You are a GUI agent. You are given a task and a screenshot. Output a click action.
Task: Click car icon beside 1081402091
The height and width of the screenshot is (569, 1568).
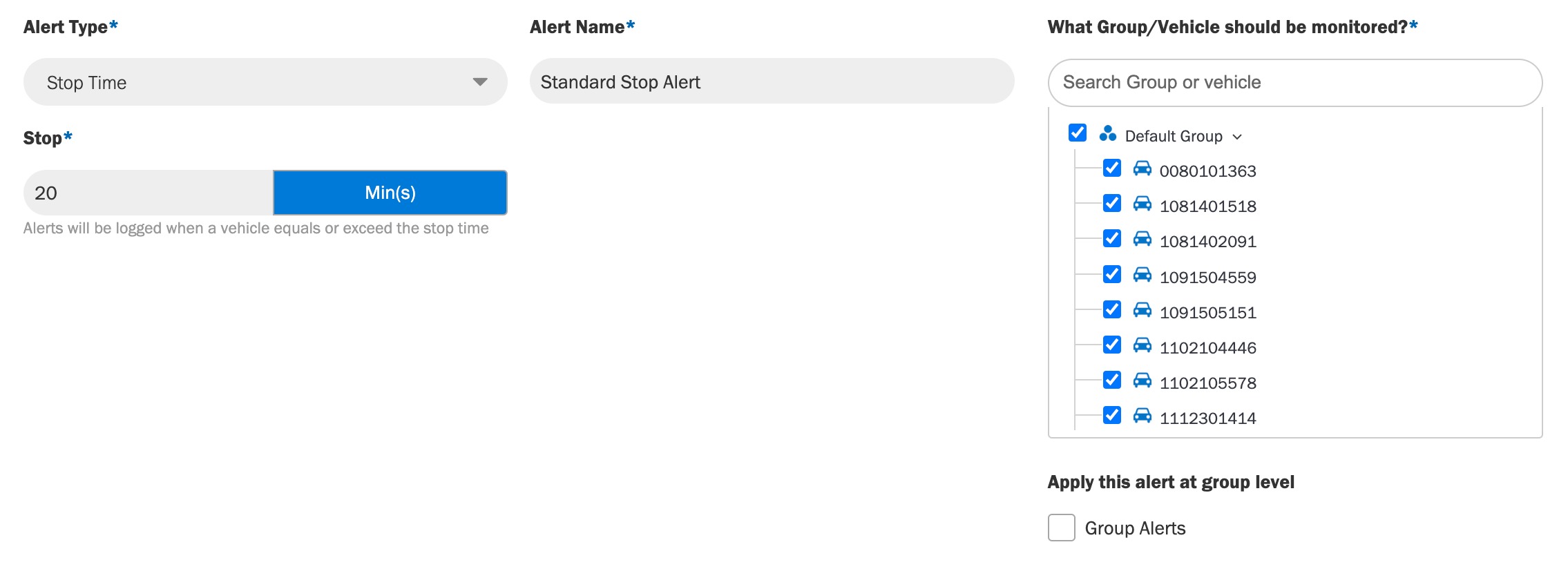point(1142,238)
